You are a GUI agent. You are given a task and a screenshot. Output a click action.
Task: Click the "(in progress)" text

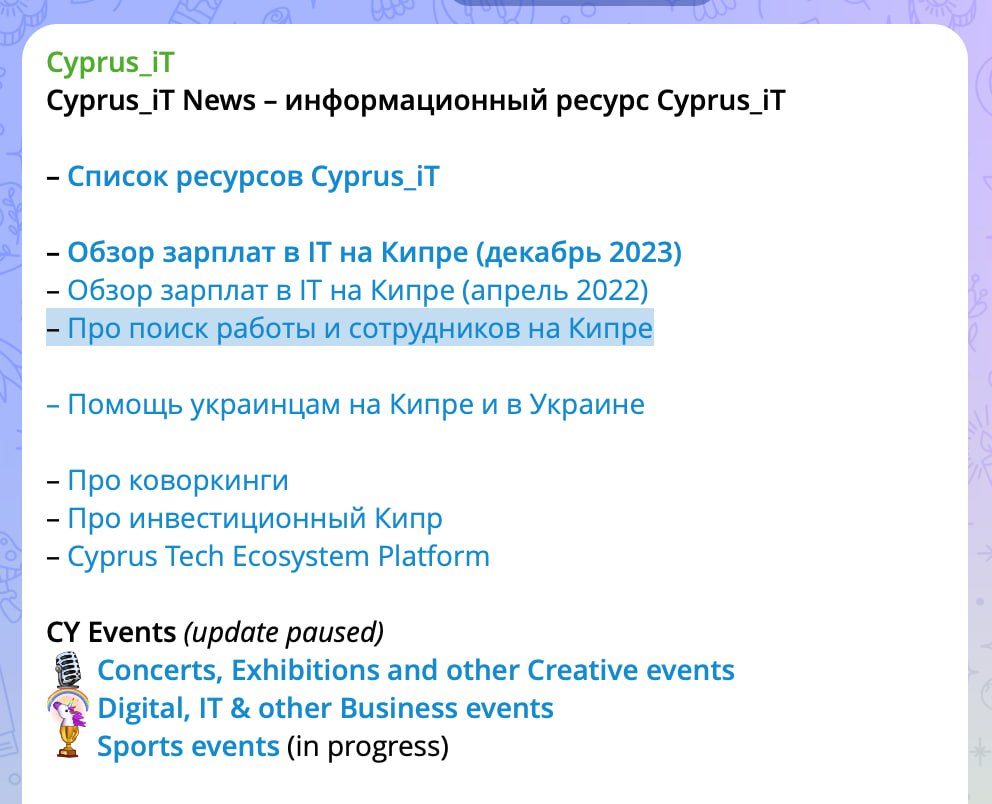(368, 745)
